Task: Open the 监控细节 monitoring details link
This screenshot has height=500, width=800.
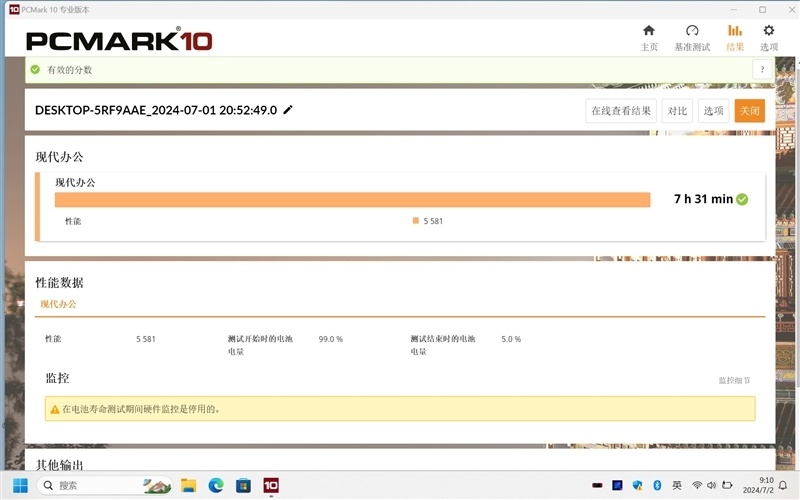Action: (734, 381)
